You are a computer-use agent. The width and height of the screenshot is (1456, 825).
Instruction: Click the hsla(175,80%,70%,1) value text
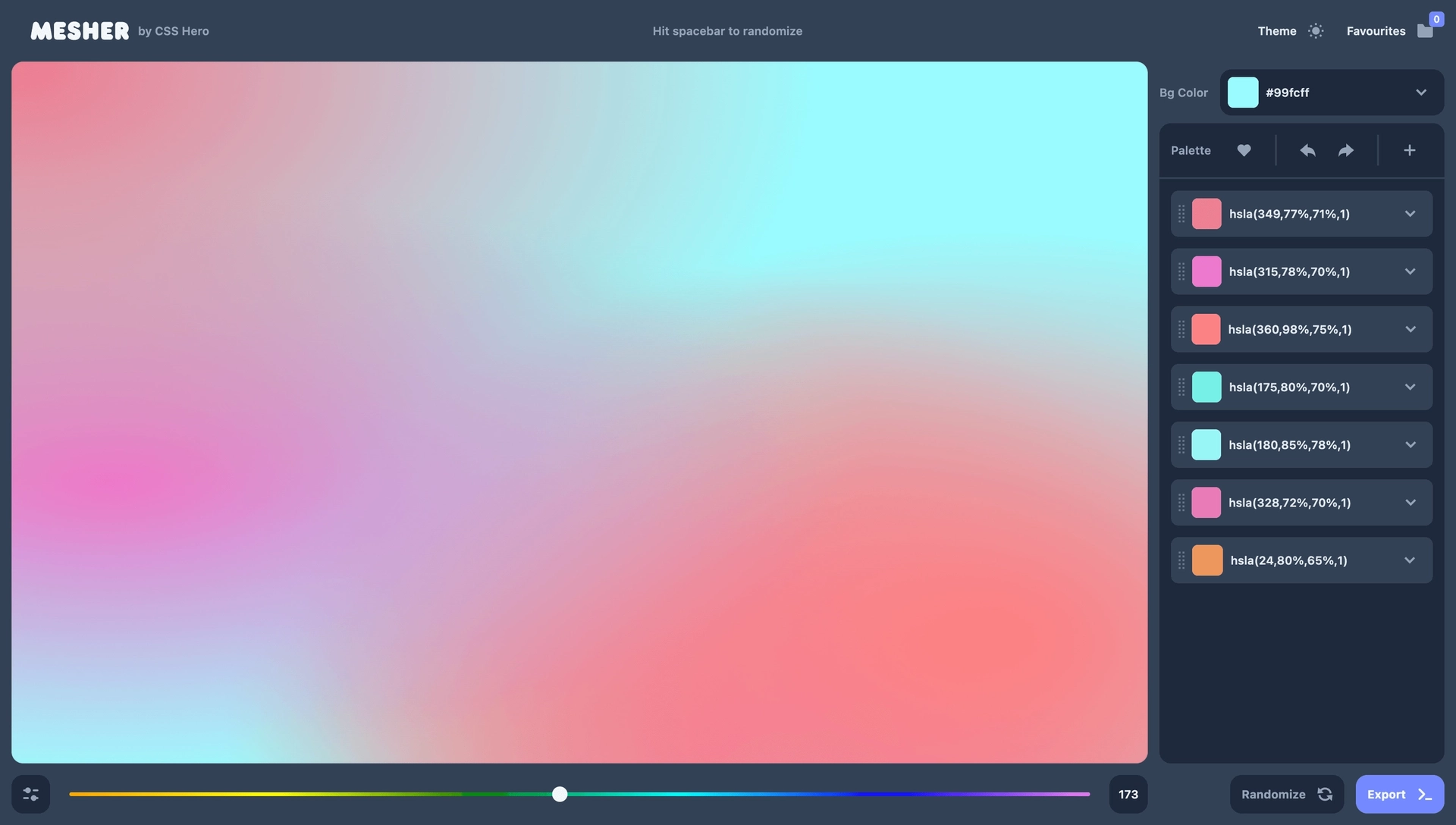1289,387
